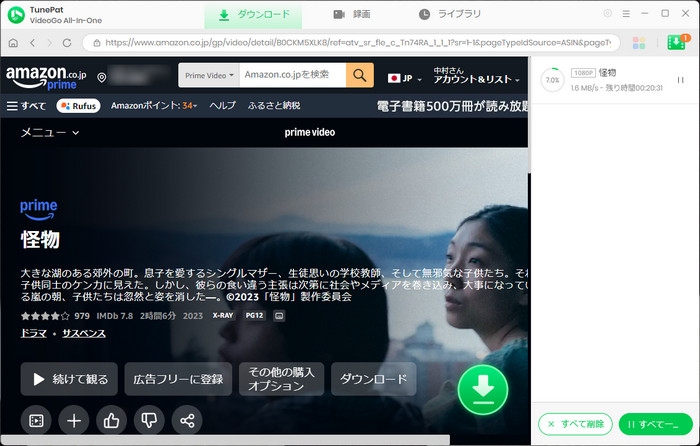Viewport: 700px width, 446px height.
Task: Open the settings gear in title bar
Action: click(x=608, y=13)
